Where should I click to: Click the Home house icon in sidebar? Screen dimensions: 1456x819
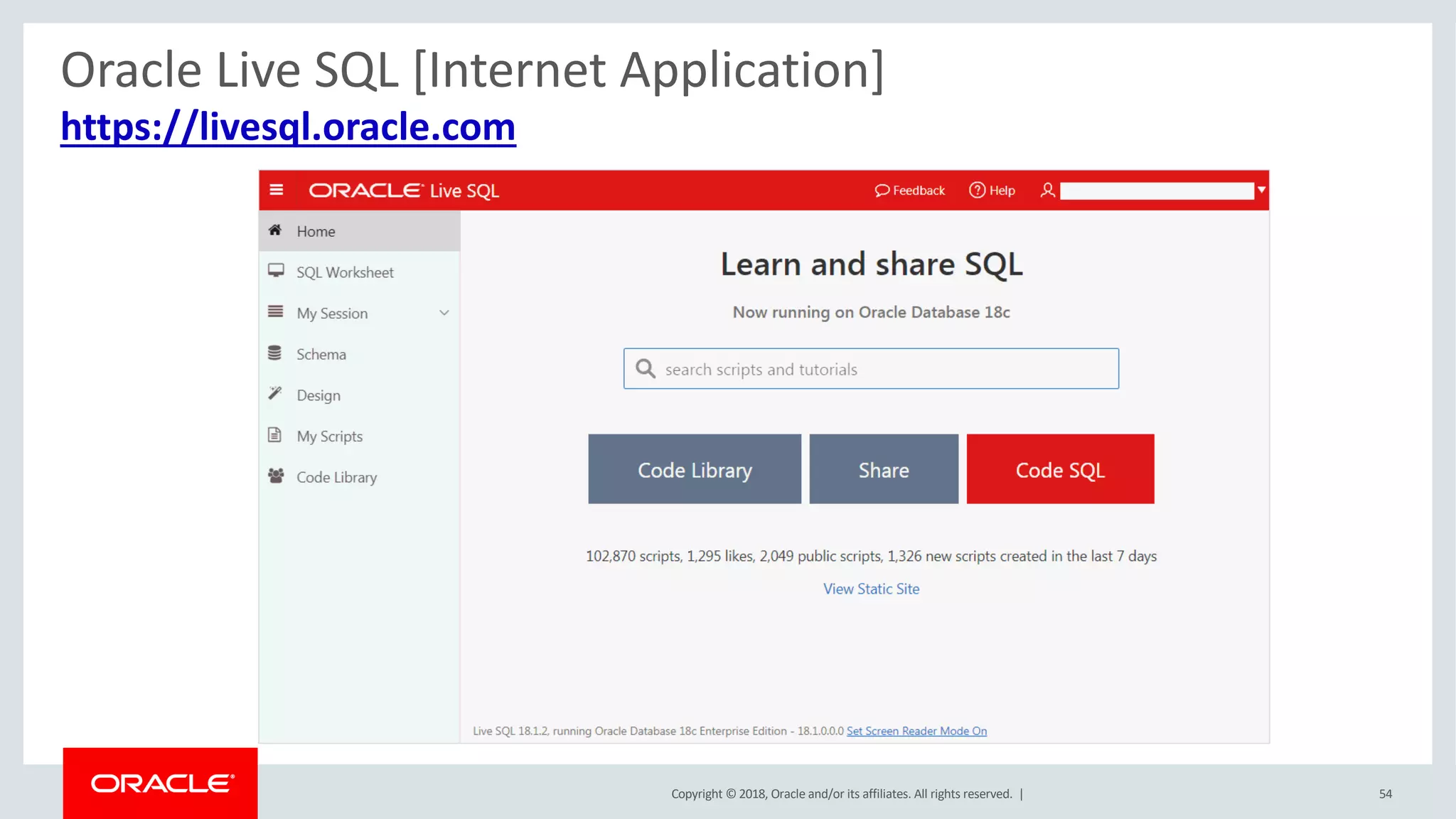[x=275, y=230]
